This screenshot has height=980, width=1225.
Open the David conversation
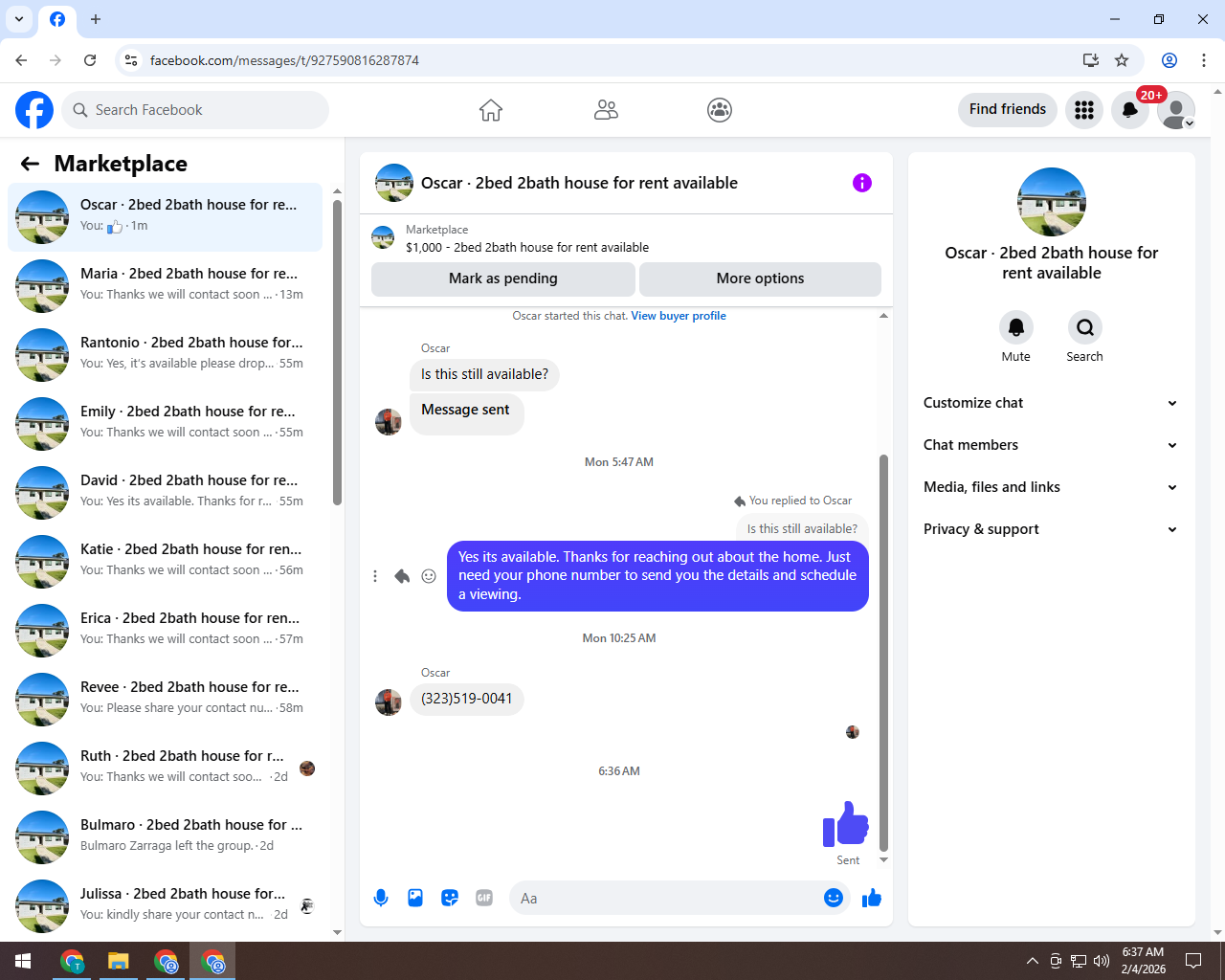click(x=165, y=493)
